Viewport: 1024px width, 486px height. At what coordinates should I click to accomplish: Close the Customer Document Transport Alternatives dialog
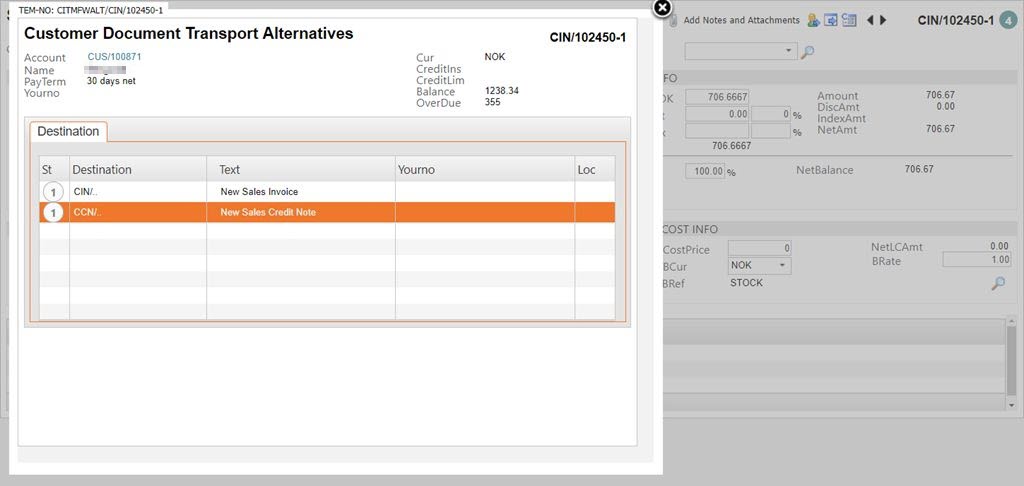coord(662,9)
